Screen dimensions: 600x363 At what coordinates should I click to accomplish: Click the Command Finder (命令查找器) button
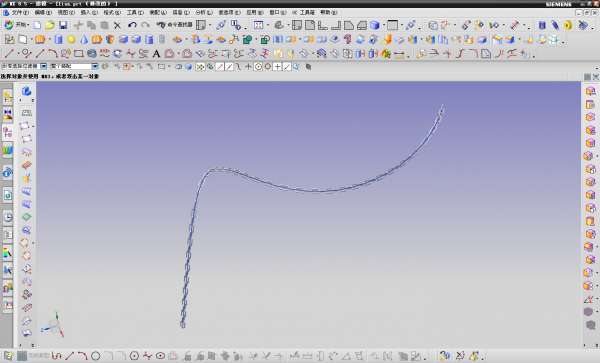click(x=174, y=25)
